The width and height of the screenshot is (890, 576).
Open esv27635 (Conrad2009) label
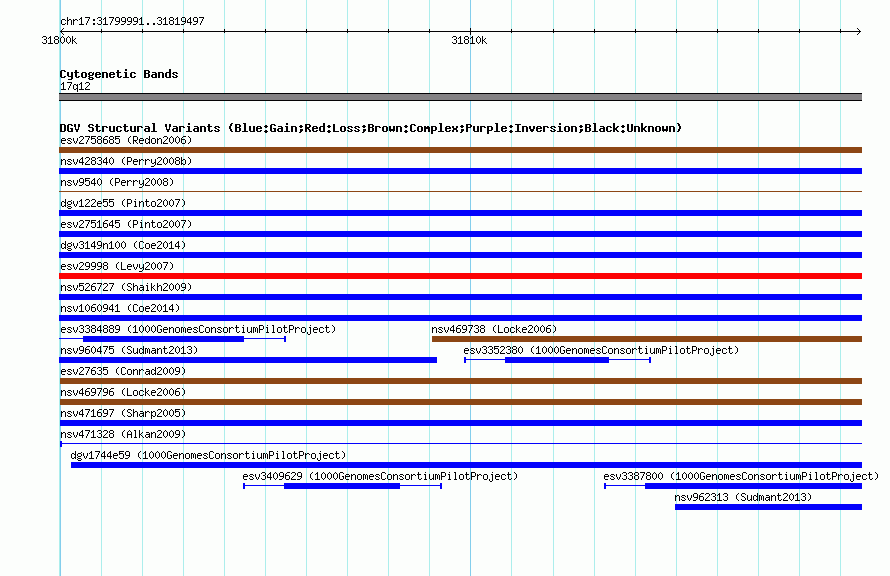tap(123, 371)
